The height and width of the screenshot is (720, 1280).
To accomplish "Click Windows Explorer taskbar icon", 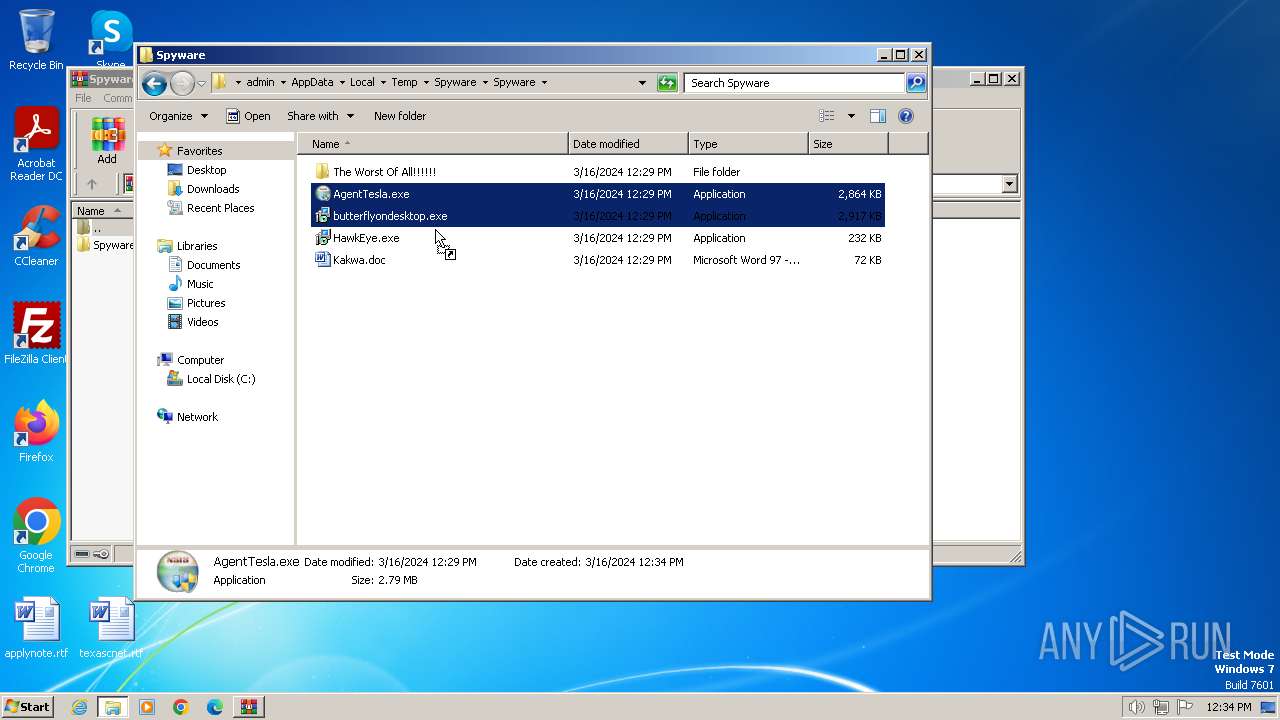I will click(113, 707).
